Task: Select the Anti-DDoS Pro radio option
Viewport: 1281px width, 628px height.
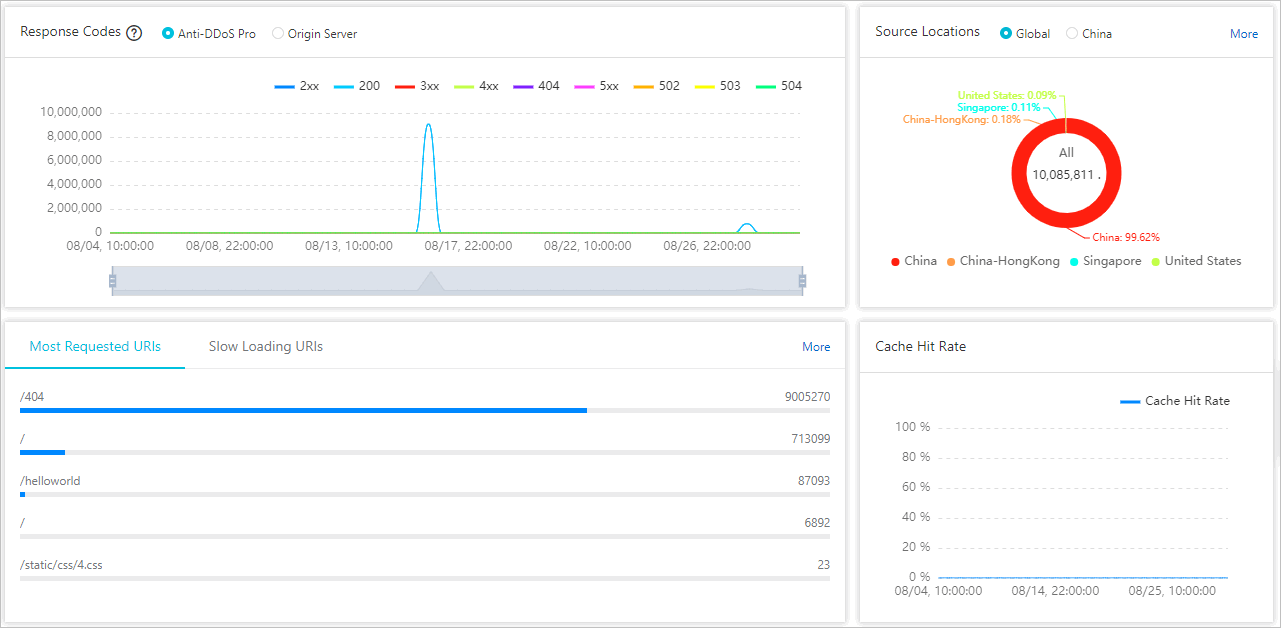Action: coord(209,34)
